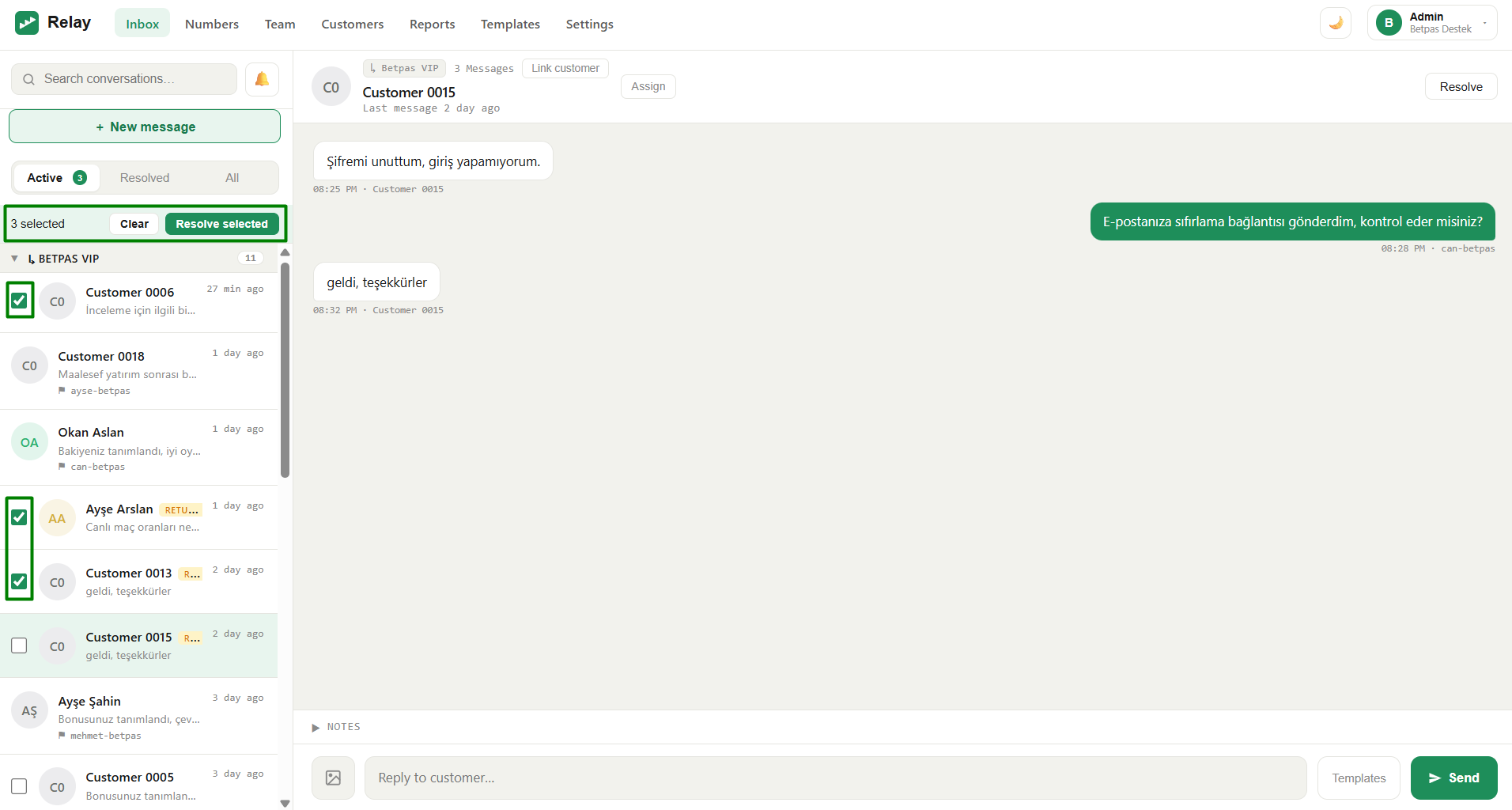Viewport: 1512px width, 810px height.
Task: Go to Settings
Action: 590,24
